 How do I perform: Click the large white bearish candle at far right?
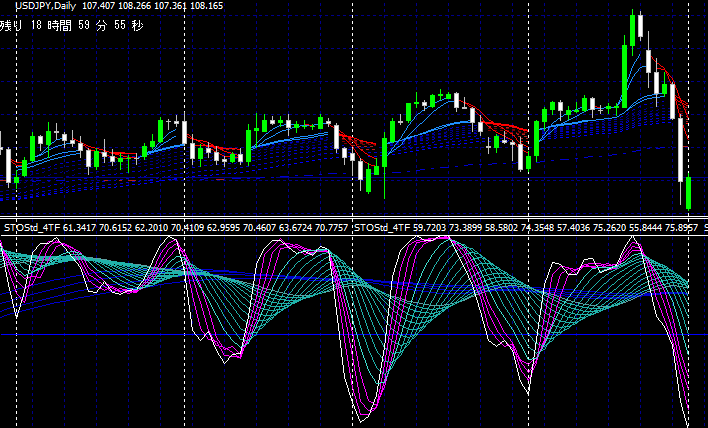point(681,148)
